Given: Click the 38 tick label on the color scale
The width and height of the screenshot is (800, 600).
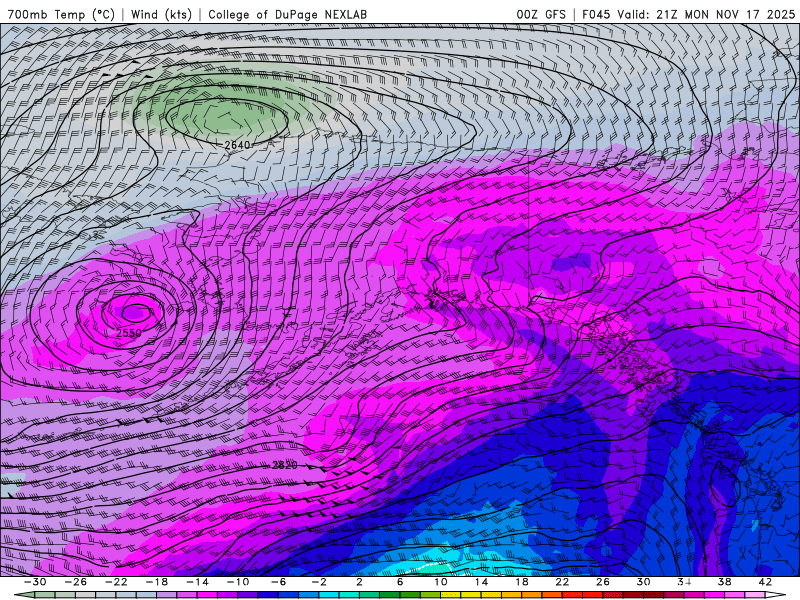Looking at the screenshot, I should click(724, 582).
